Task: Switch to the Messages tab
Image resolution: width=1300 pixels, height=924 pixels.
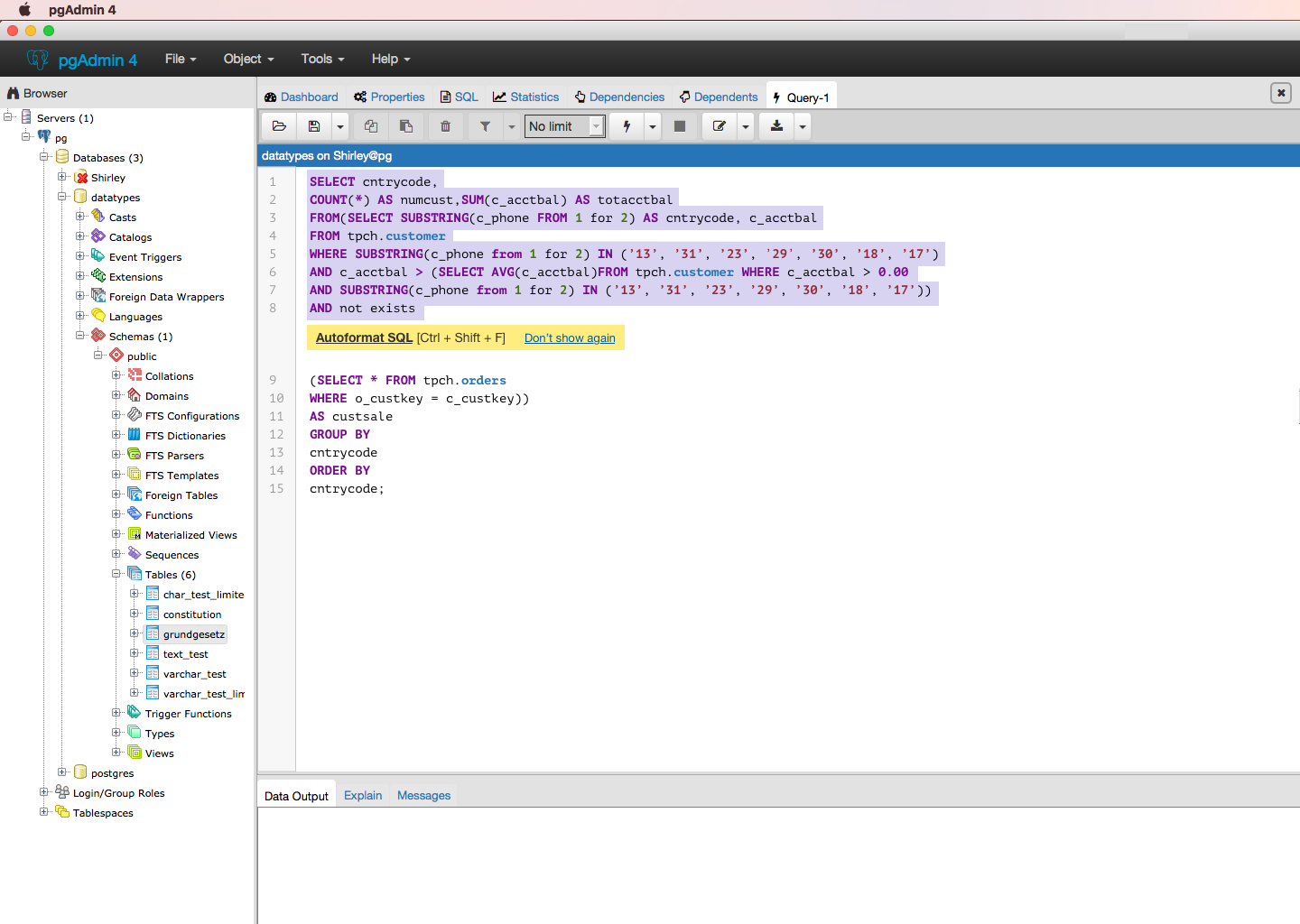Action: click(423, 795)
